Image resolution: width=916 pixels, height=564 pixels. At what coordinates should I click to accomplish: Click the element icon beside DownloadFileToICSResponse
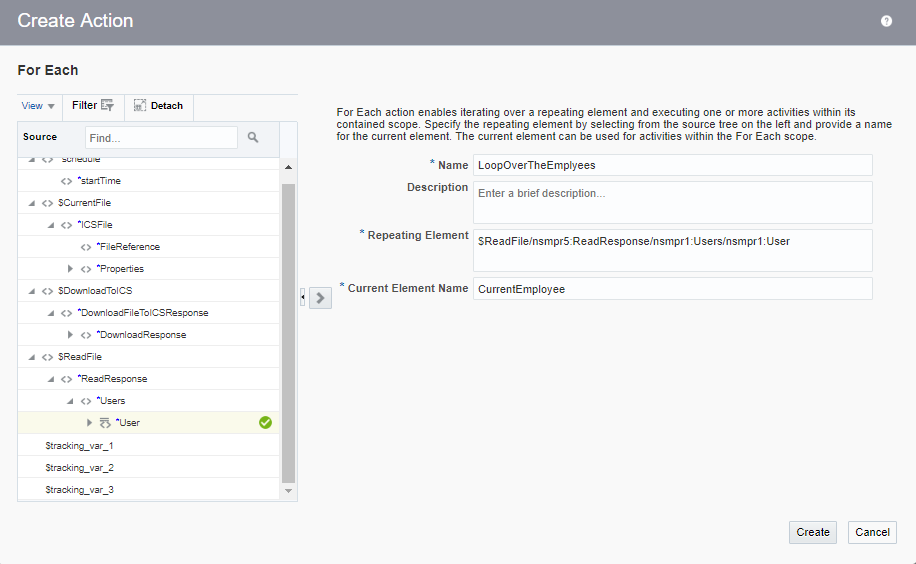[x=67, y=313]
